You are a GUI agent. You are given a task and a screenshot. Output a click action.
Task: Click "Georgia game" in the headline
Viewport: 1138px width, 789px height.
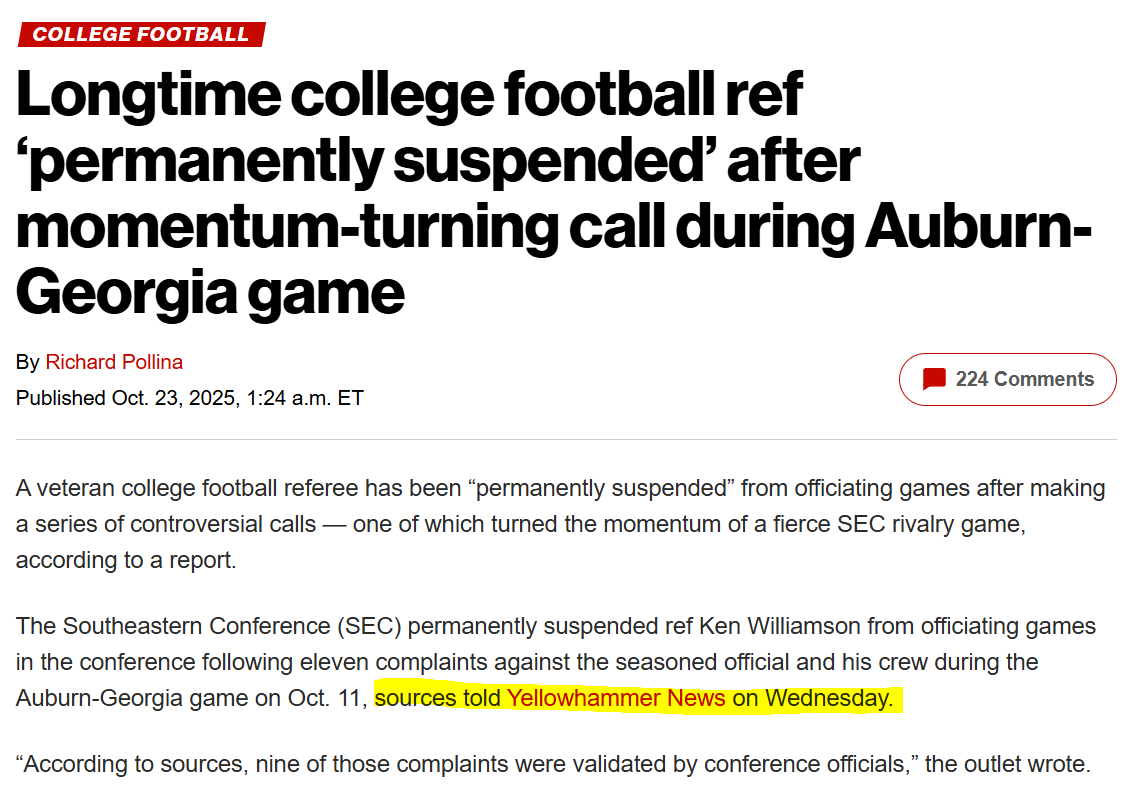(210, 292)
